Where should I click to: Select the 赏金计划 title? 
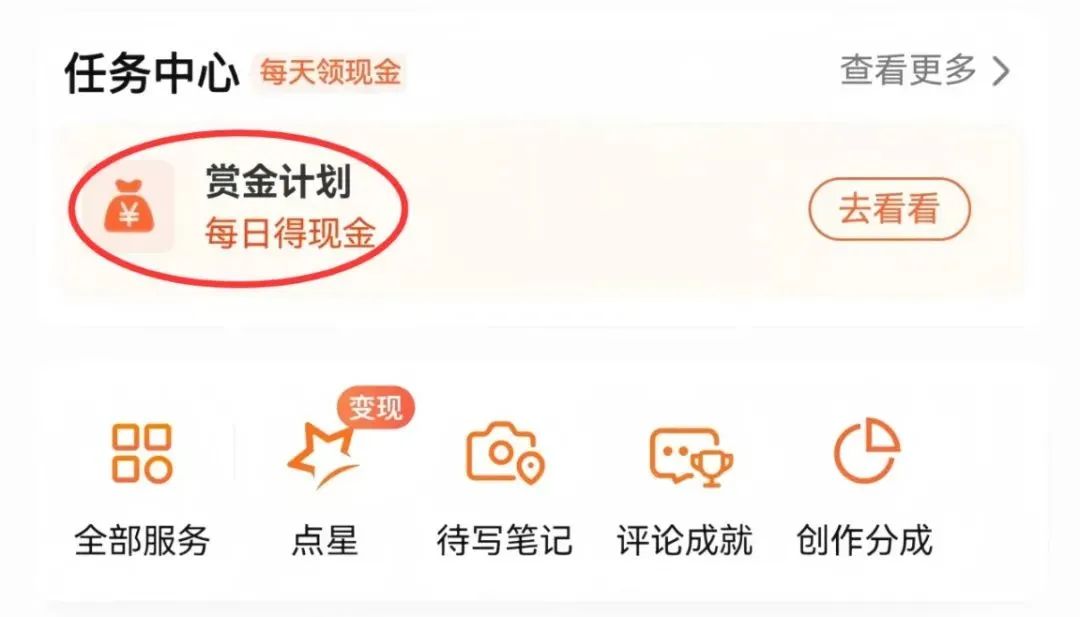pos(279,182)
